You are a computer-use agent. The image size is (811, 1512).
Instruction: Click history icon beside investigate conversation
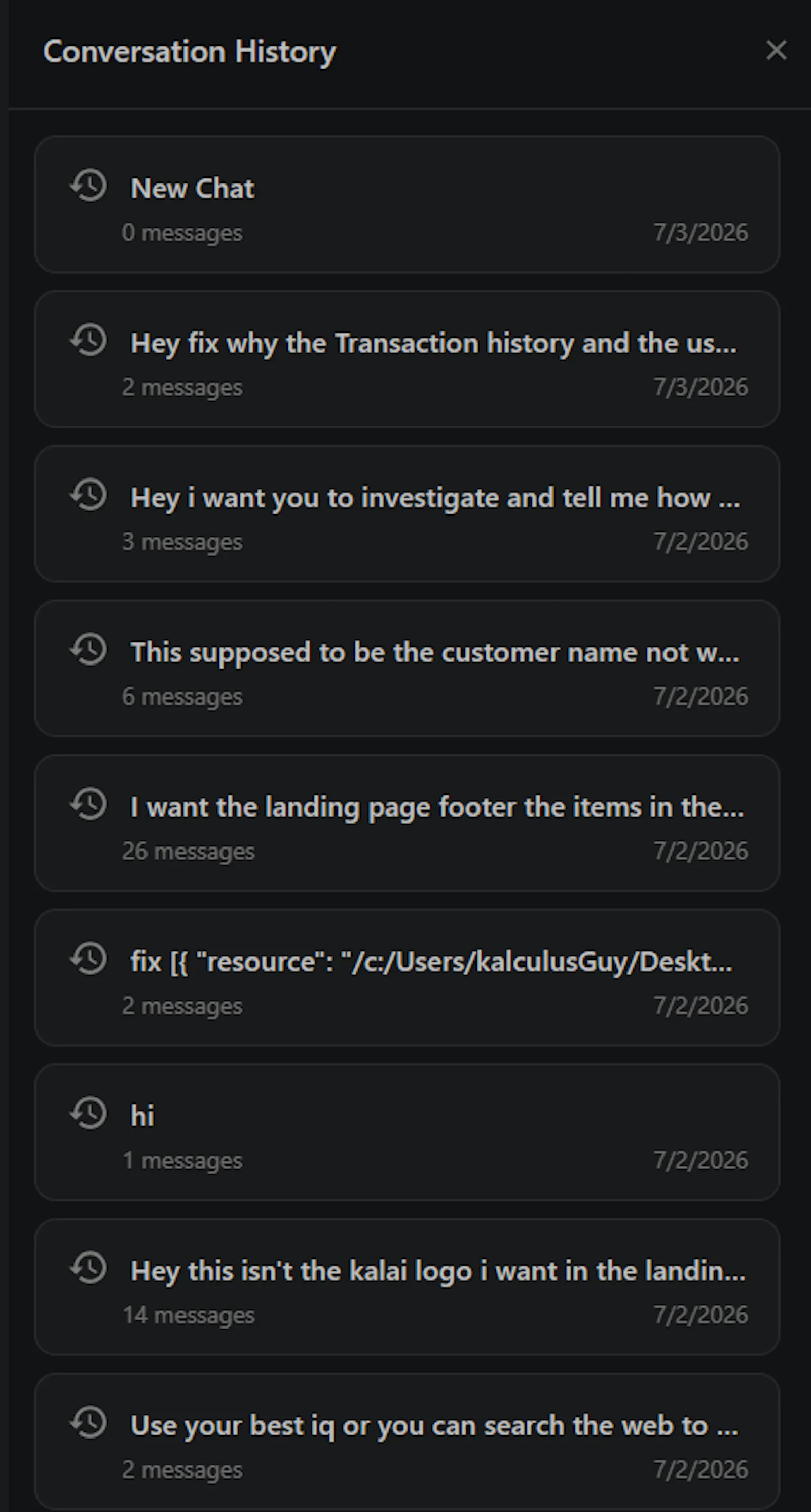pyautogui.click(x=89, y=494)
